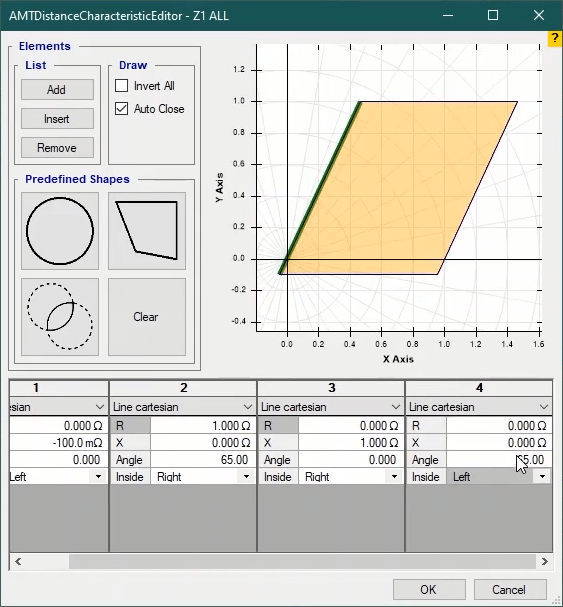
Task: Select column header 2 in element table
Action: coord(183,388)
